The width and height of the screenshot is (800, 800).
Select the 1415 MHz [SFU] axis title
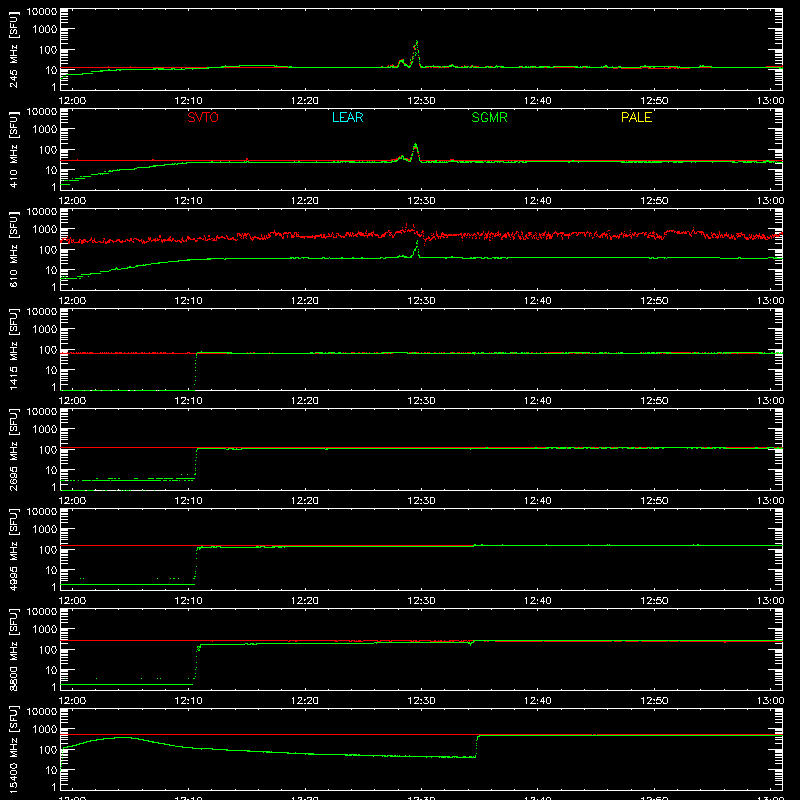[13, 349]
